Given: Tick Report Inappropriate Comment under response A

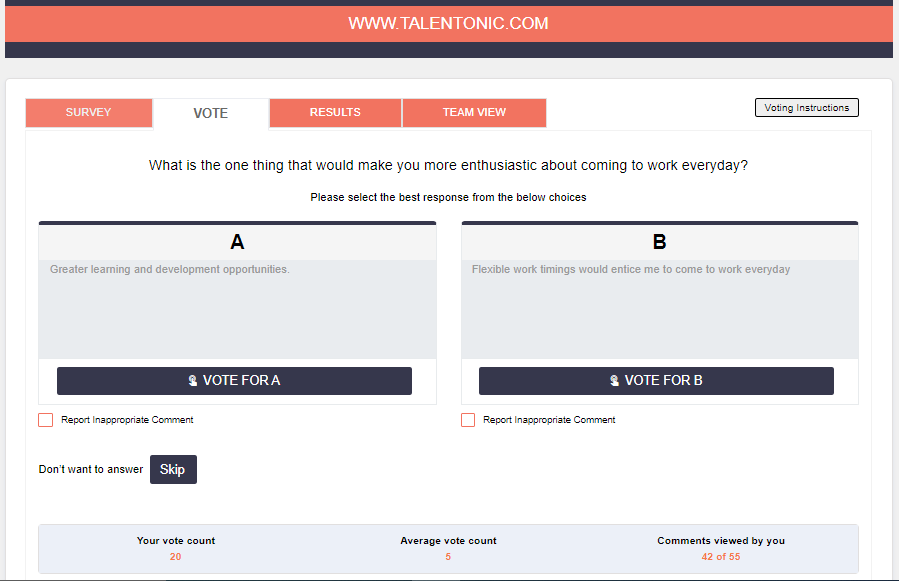Looking at the screenshot, I should coord(46,420).
